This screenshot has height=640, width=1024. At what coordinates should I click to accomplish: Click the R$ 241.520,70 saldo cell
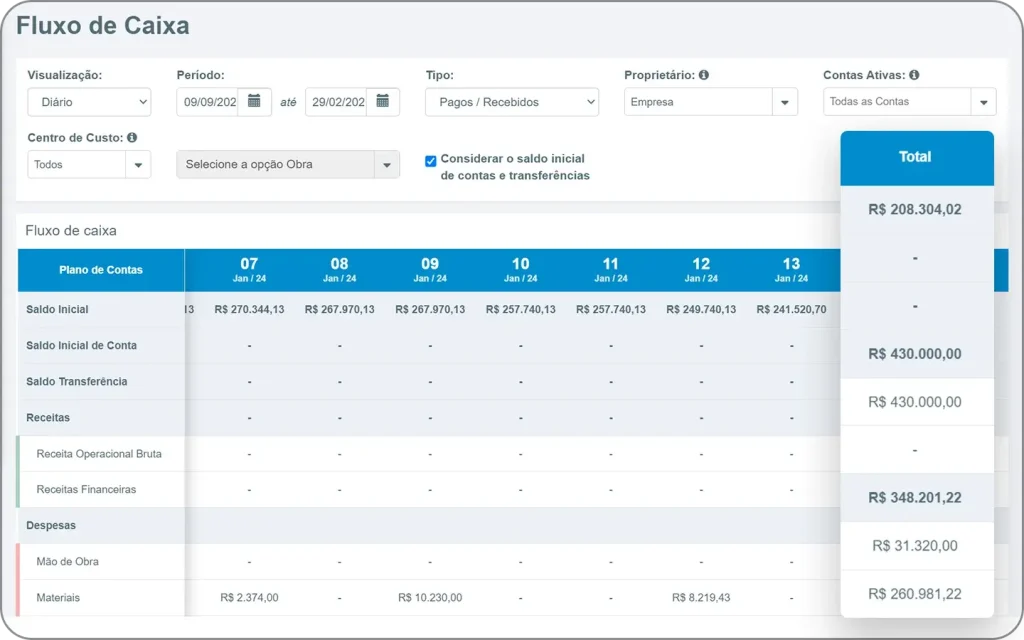tap(792, 310)
